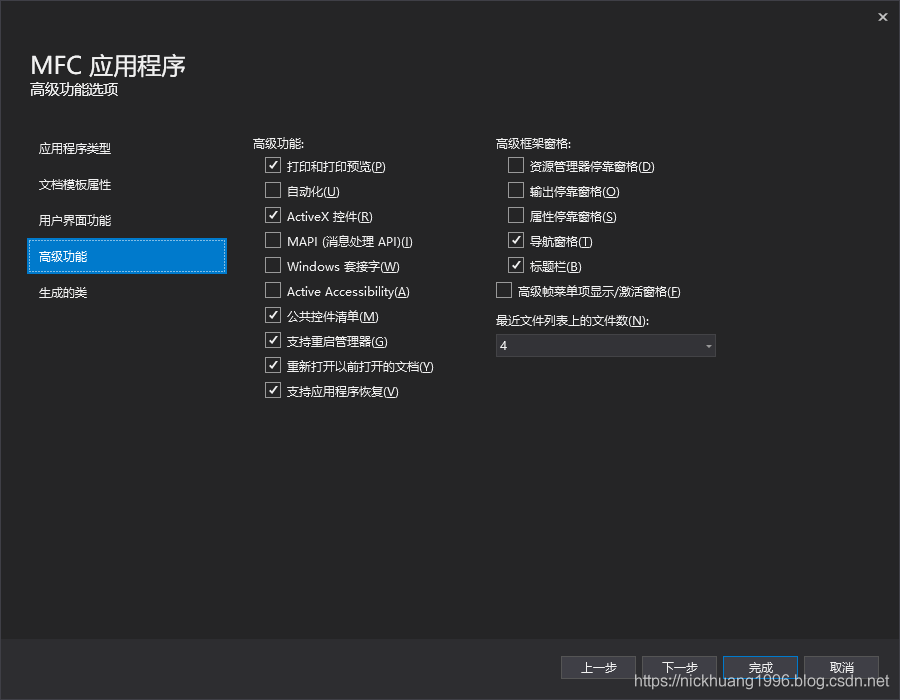Uncheck 重新打开以前打开的文档(Y)

pos(273,365)
